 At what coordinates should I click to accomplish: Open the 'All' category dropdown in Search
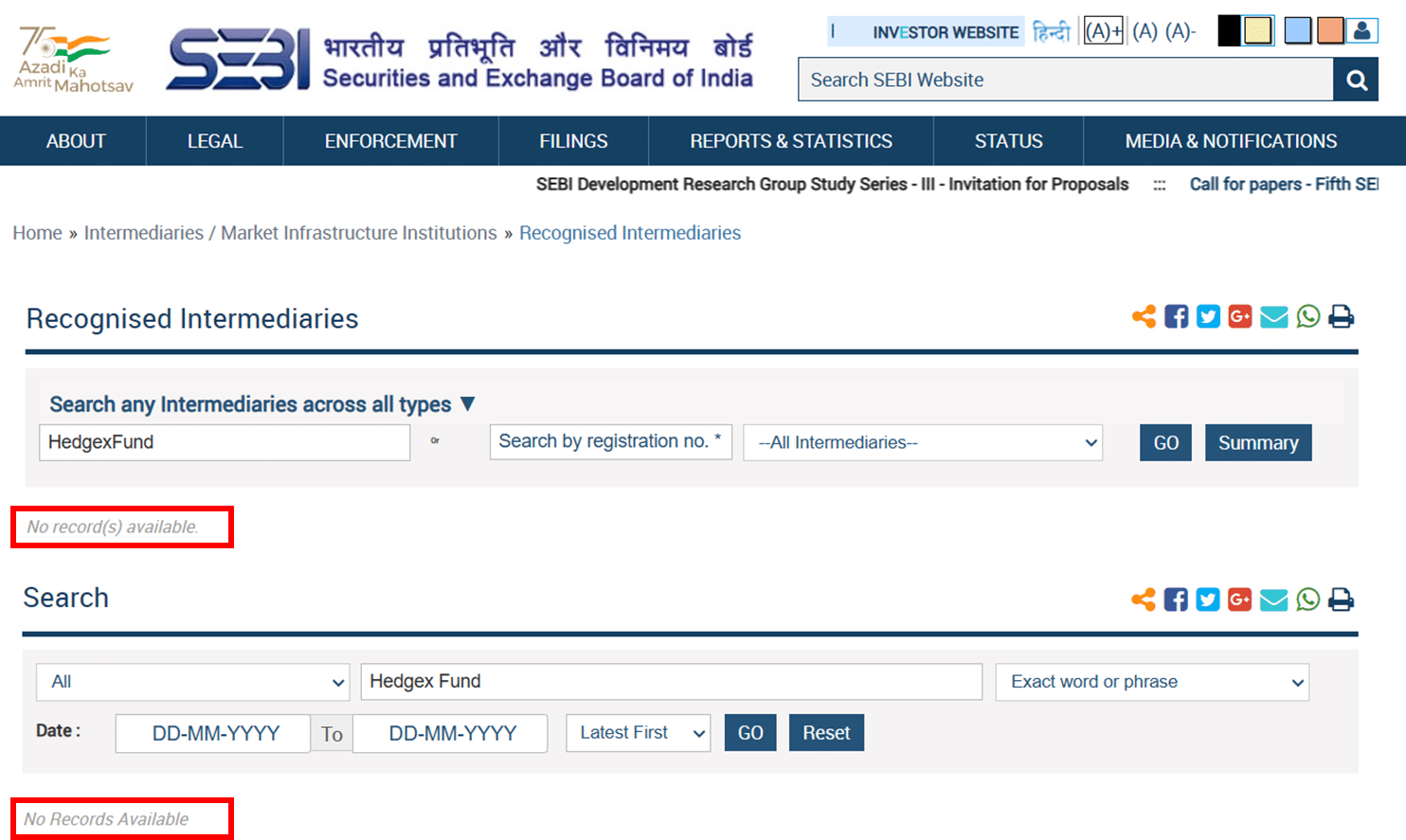click(x=192, y=682)
